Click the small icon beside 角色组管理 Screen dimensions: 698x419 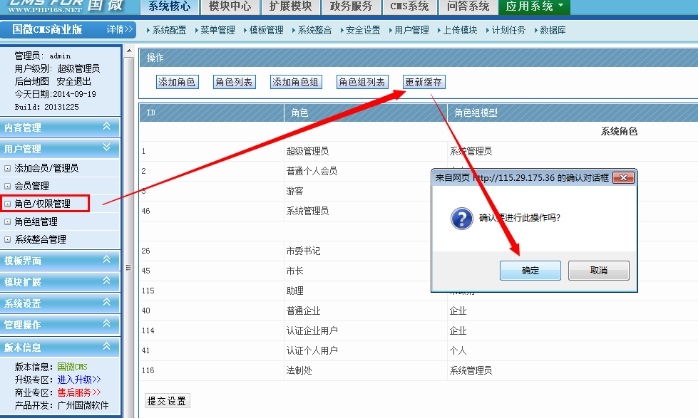point(8,222)
